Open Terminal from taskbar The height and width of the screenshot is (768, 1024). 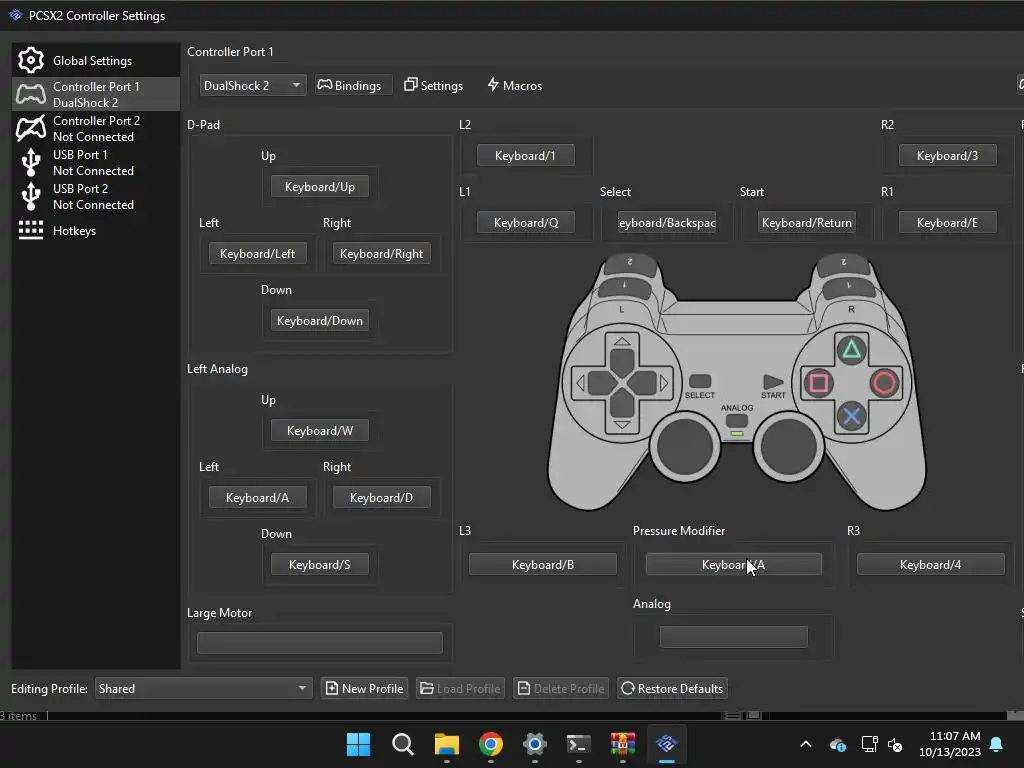[x=579, y=744]
